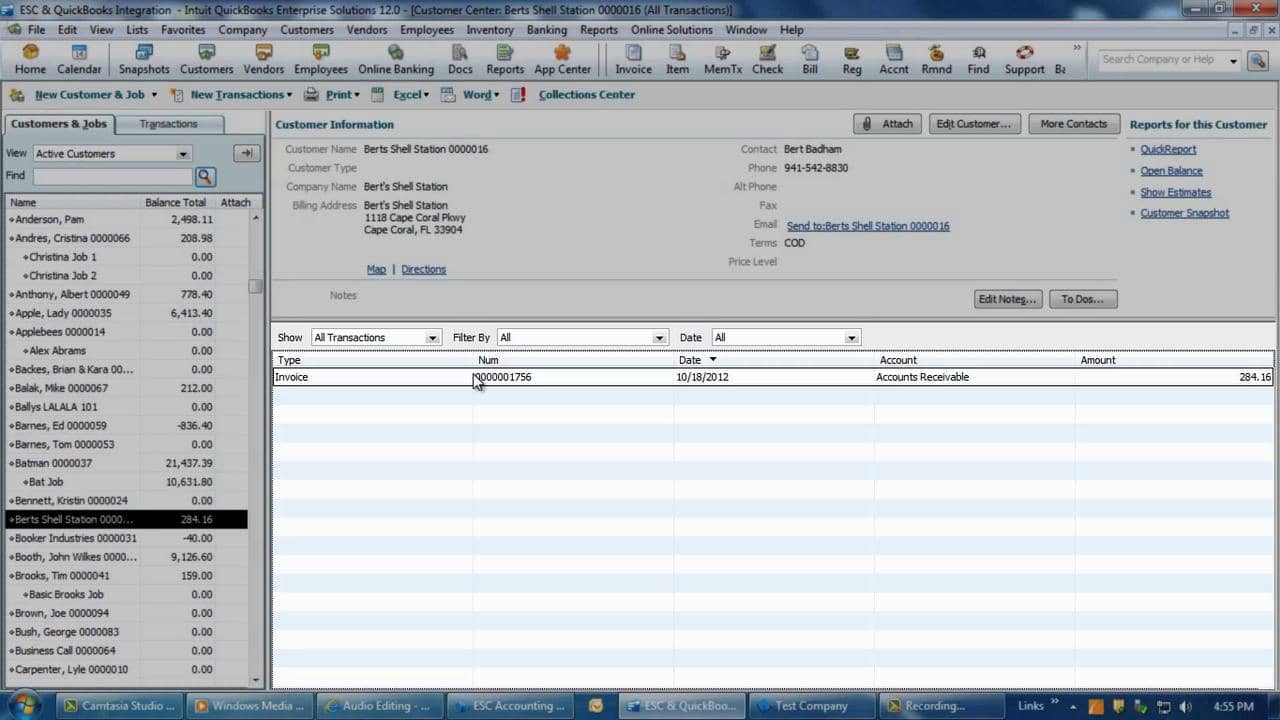Open the Accnt chart of accounts icon

click(894, 59)
